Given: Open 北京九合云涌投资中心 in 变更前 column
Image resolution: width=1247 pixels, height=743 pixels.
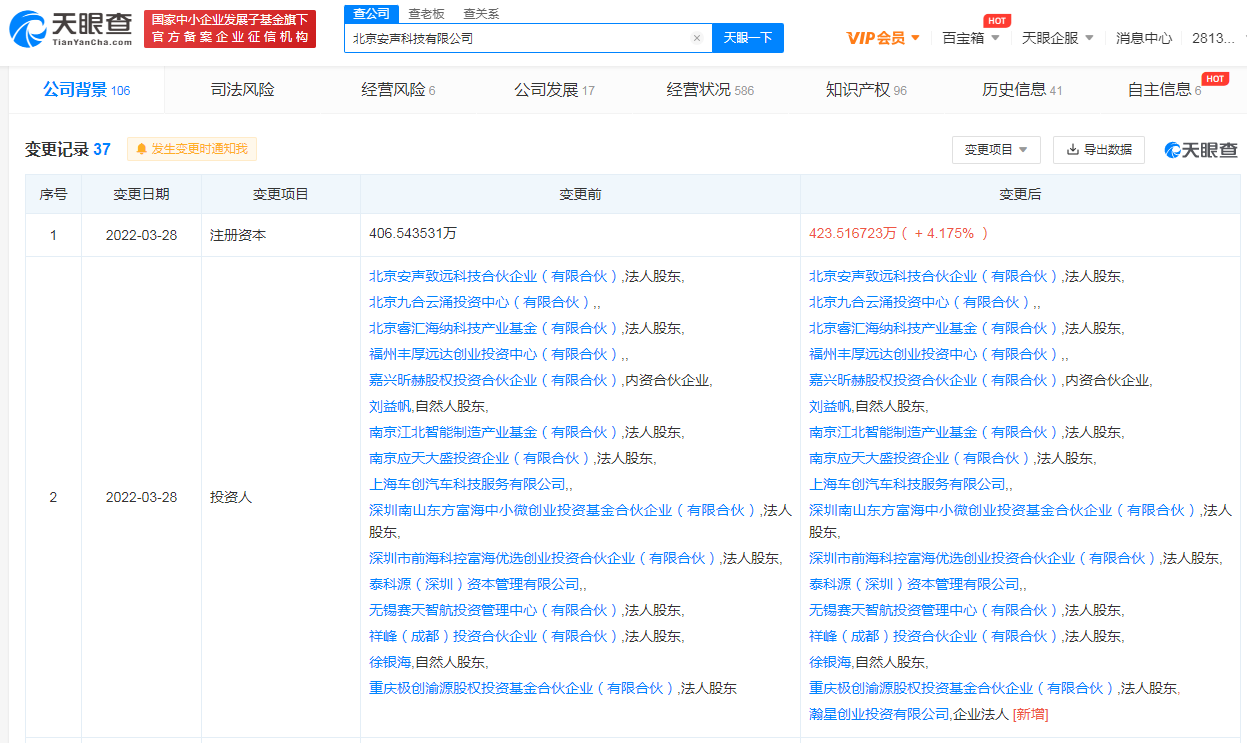Looking at the screenshot, I should pos(481,302).
